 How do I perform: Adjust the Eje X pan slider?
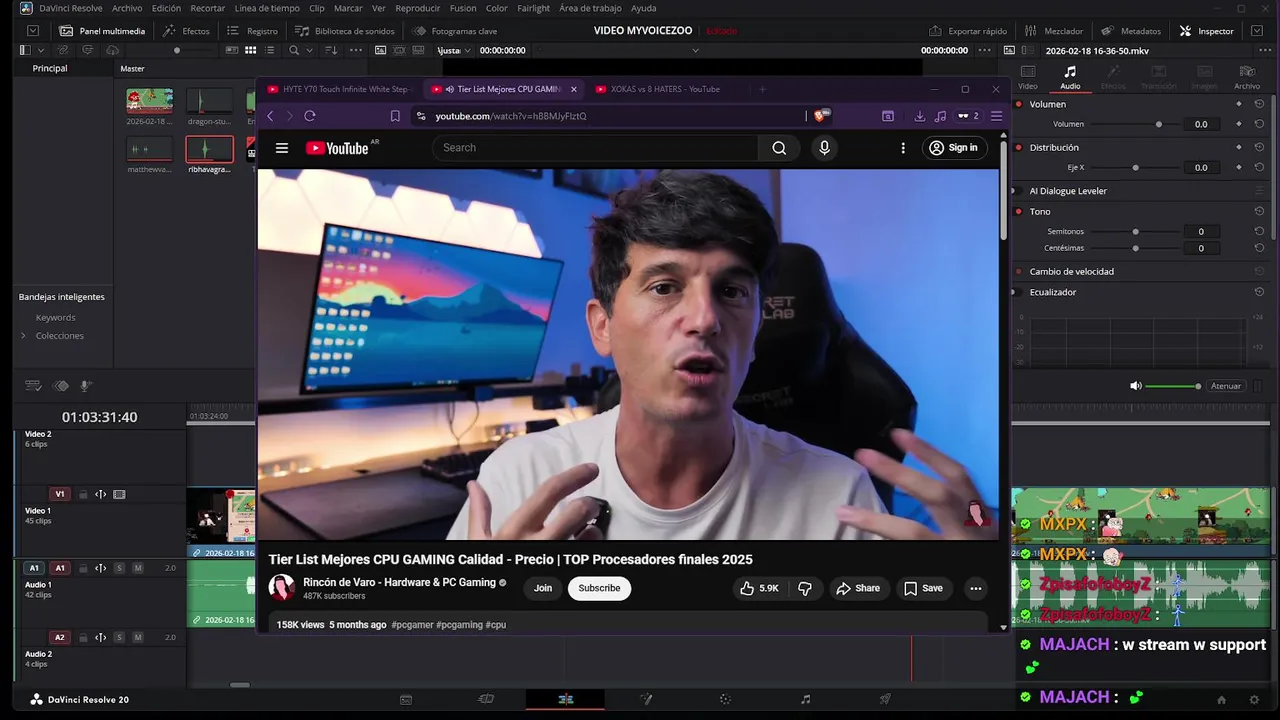click(1135, 167)
